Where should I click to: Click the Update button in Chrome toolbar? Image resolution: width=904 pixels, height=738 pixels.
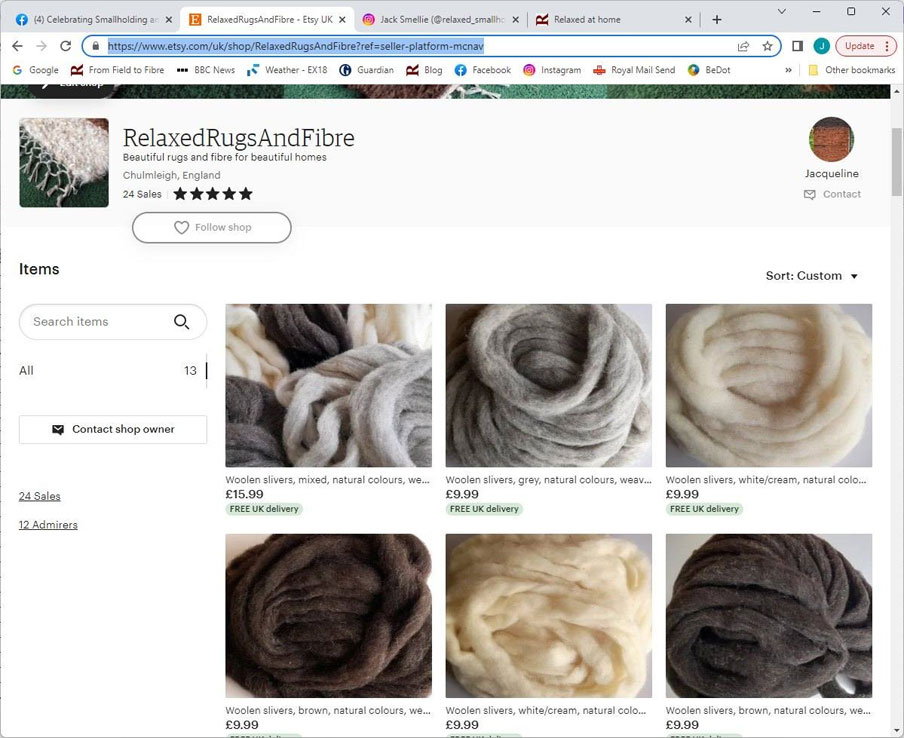click(866, 46)
